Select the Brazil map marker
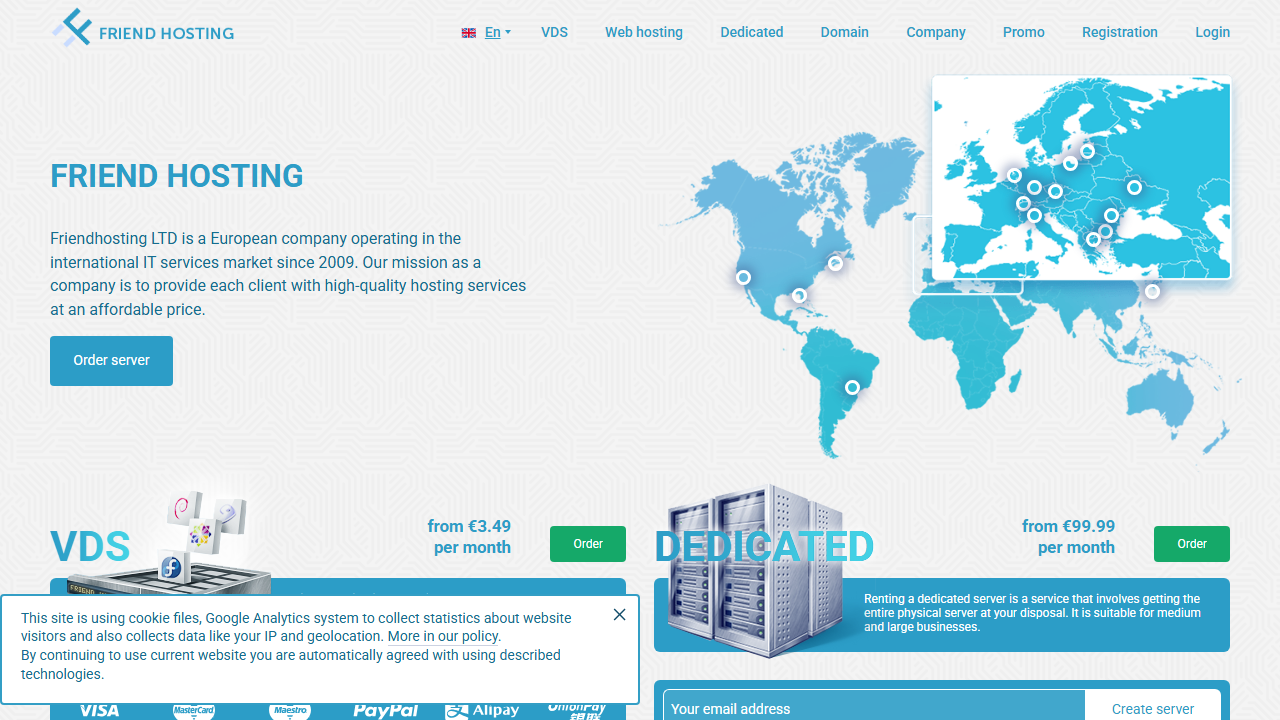The image size is (1280, 720). click(852, 387)
